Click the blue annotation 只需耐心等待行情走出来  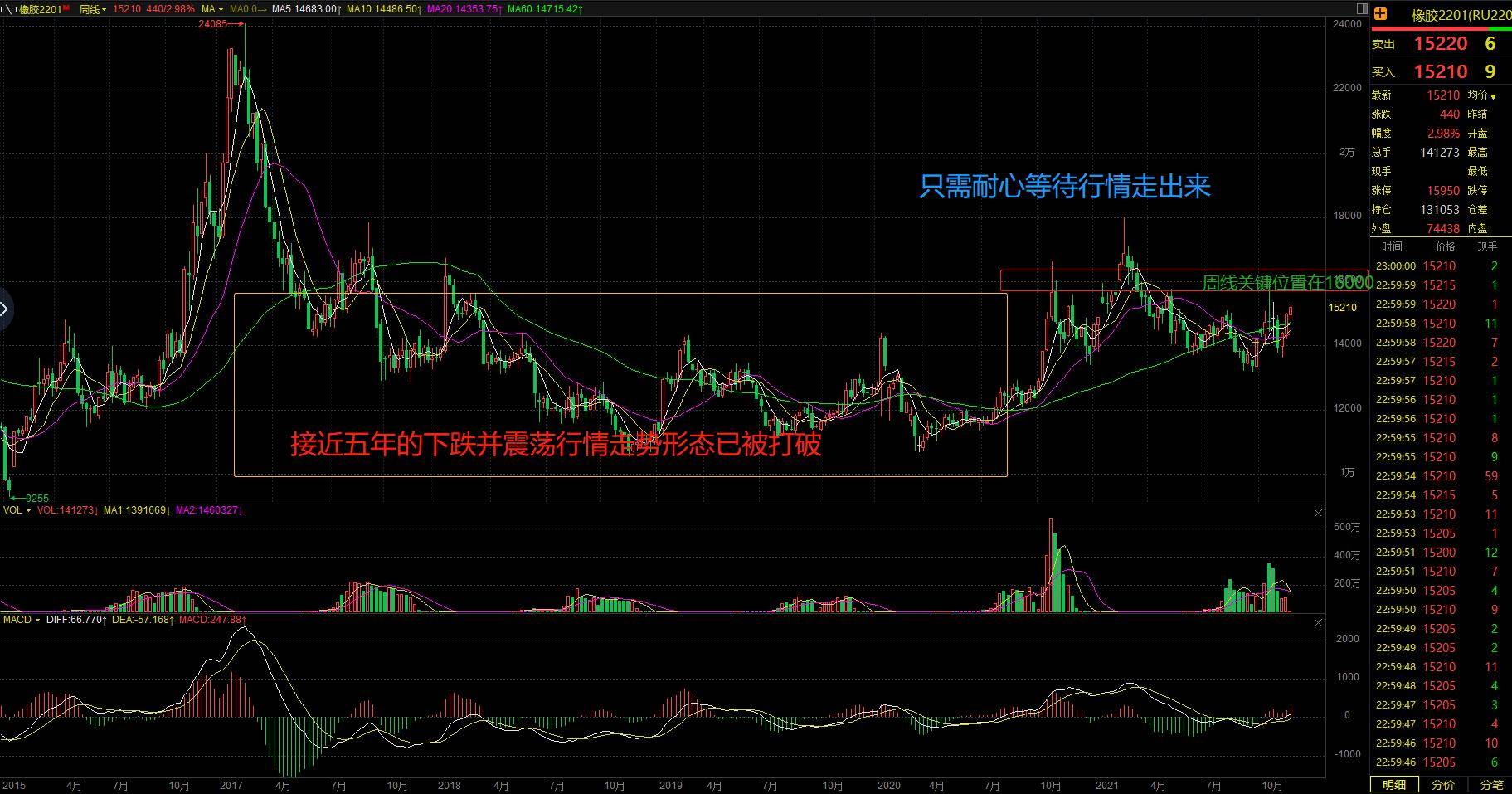tap(1065, 186)
